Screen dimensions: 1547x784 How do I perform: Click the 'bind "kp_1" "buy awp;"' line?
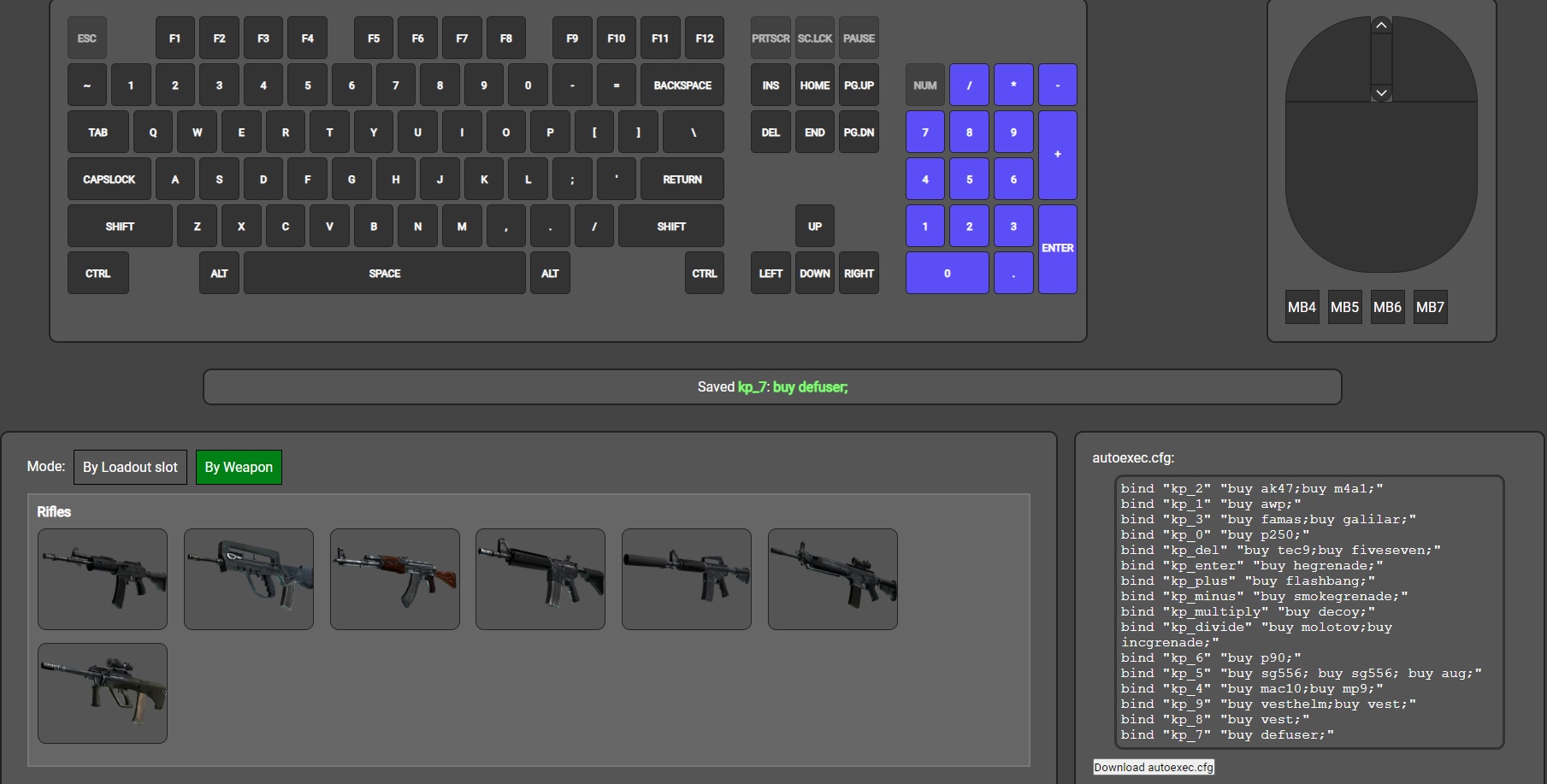point(1211,504)
